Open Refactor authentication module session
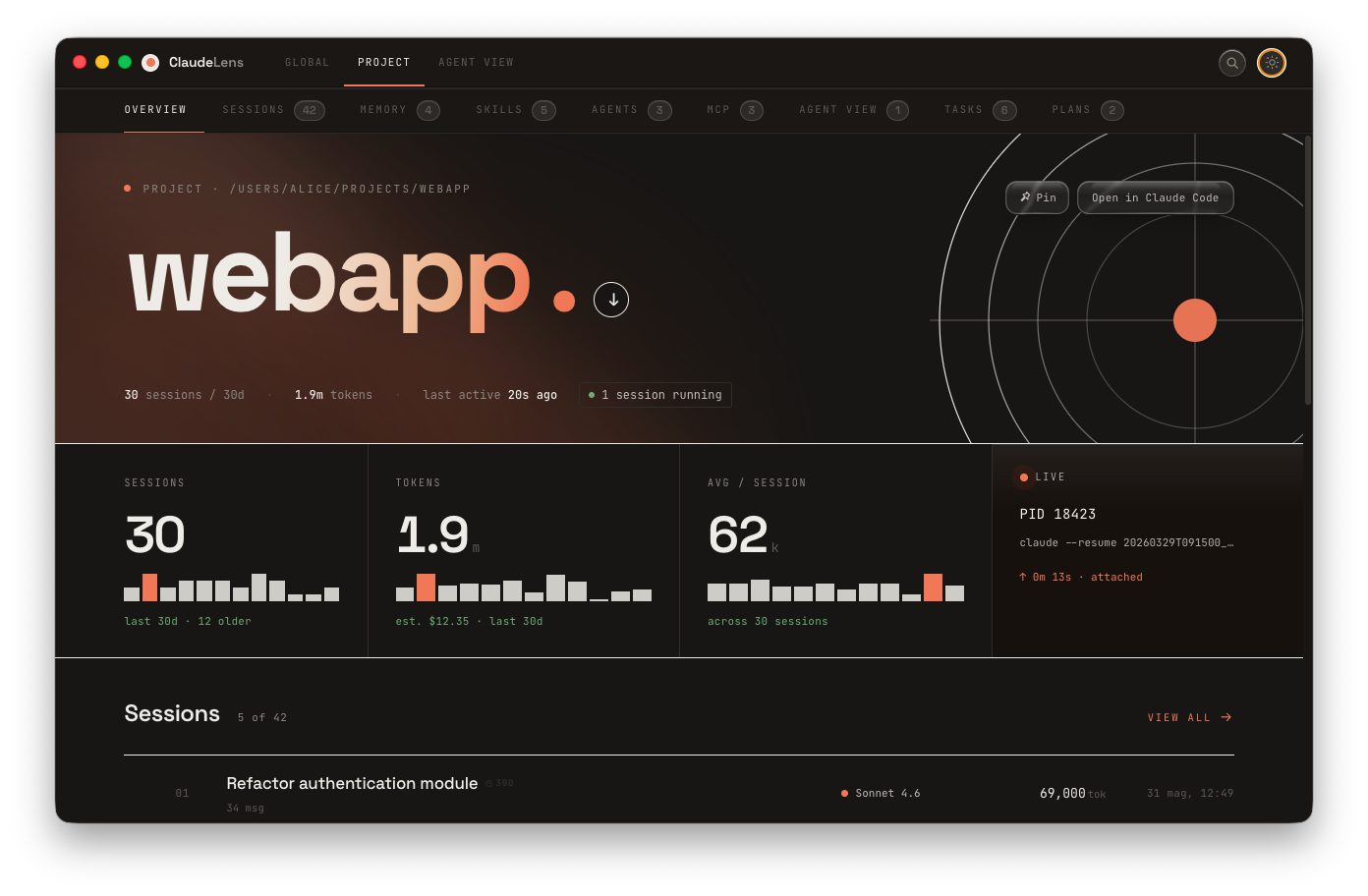 pyautogui.click(x=678, y=794)
